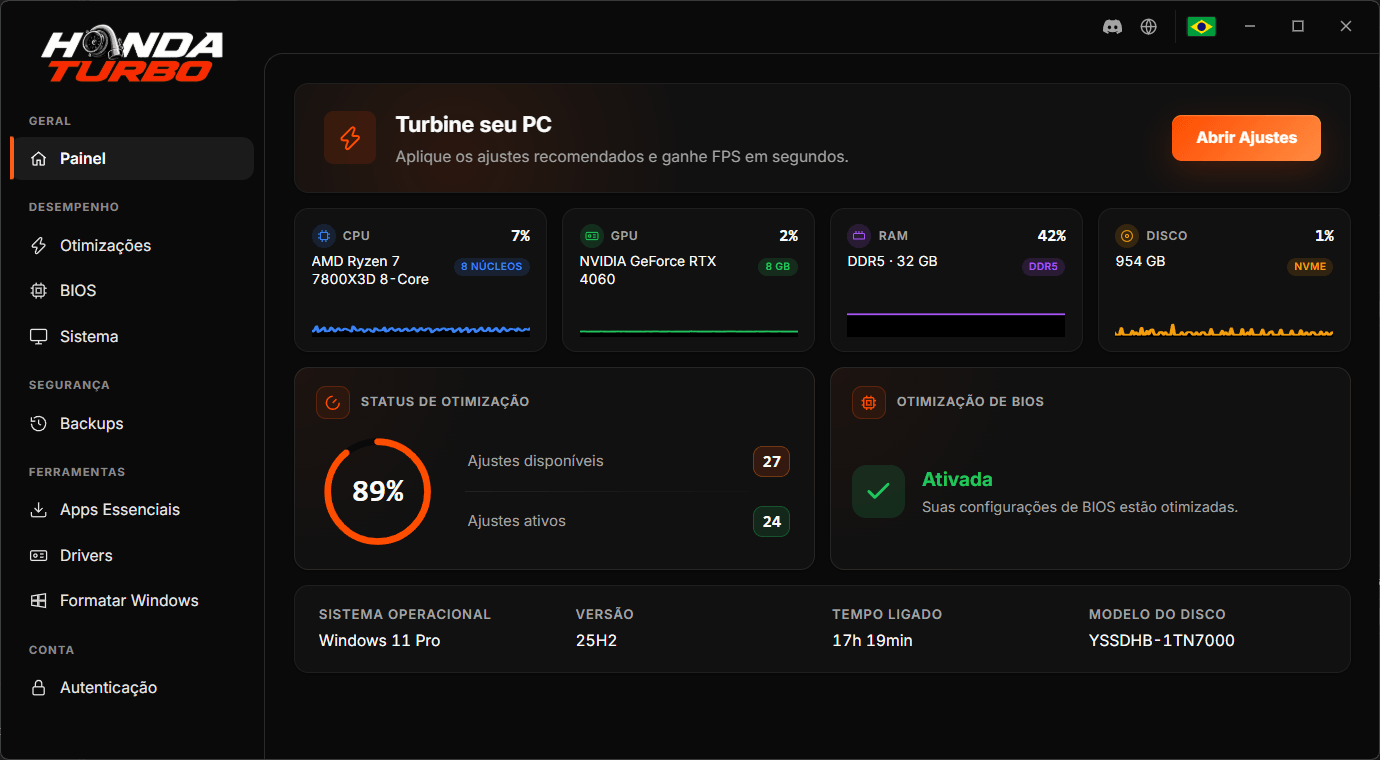Screen dimensions: 1380x760
Task: Go to Otimizações section
Action: [132, 245]
